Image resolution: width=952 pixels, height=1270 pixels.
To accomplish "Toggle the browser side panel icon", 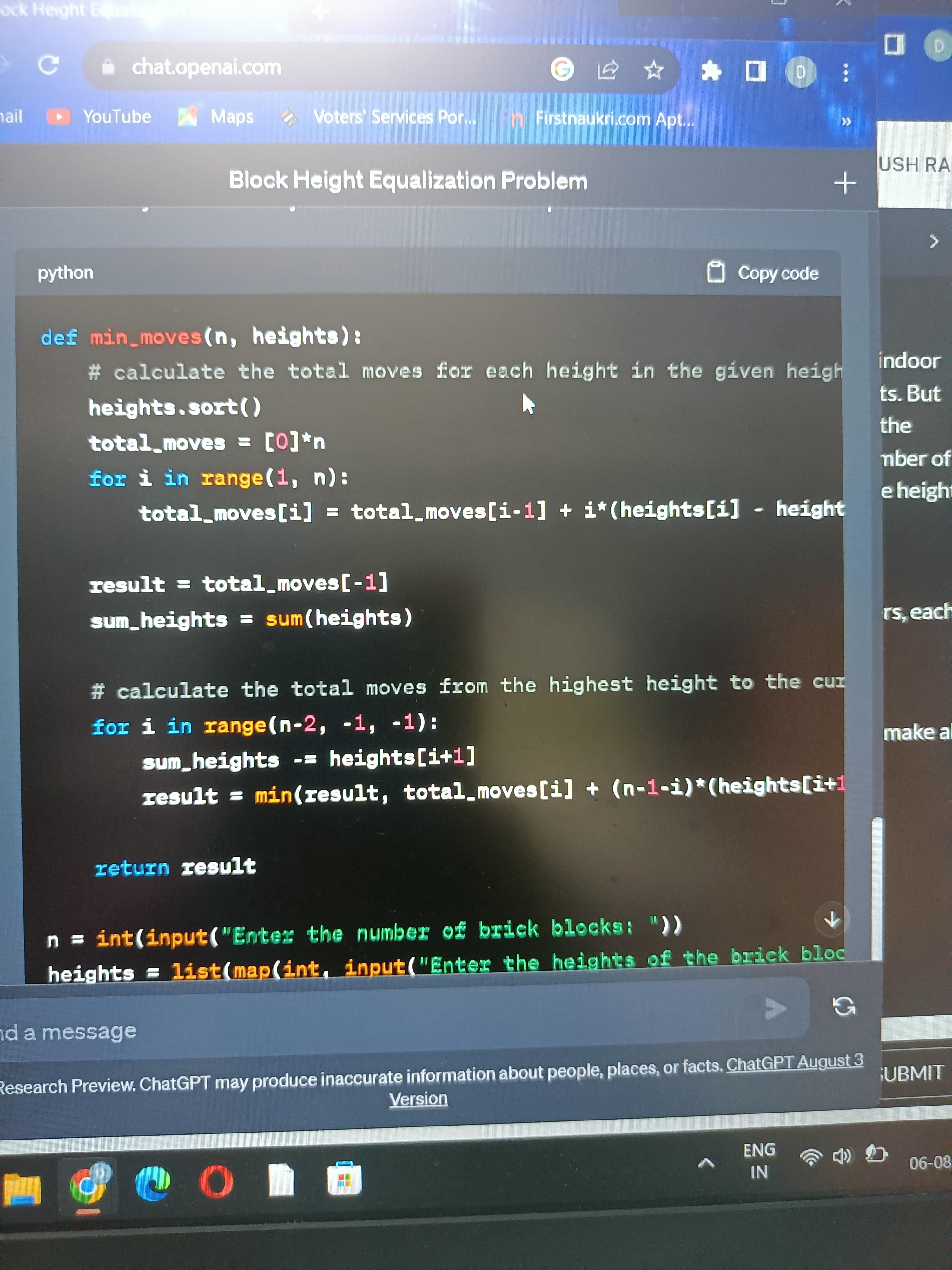I will (755, 72).
